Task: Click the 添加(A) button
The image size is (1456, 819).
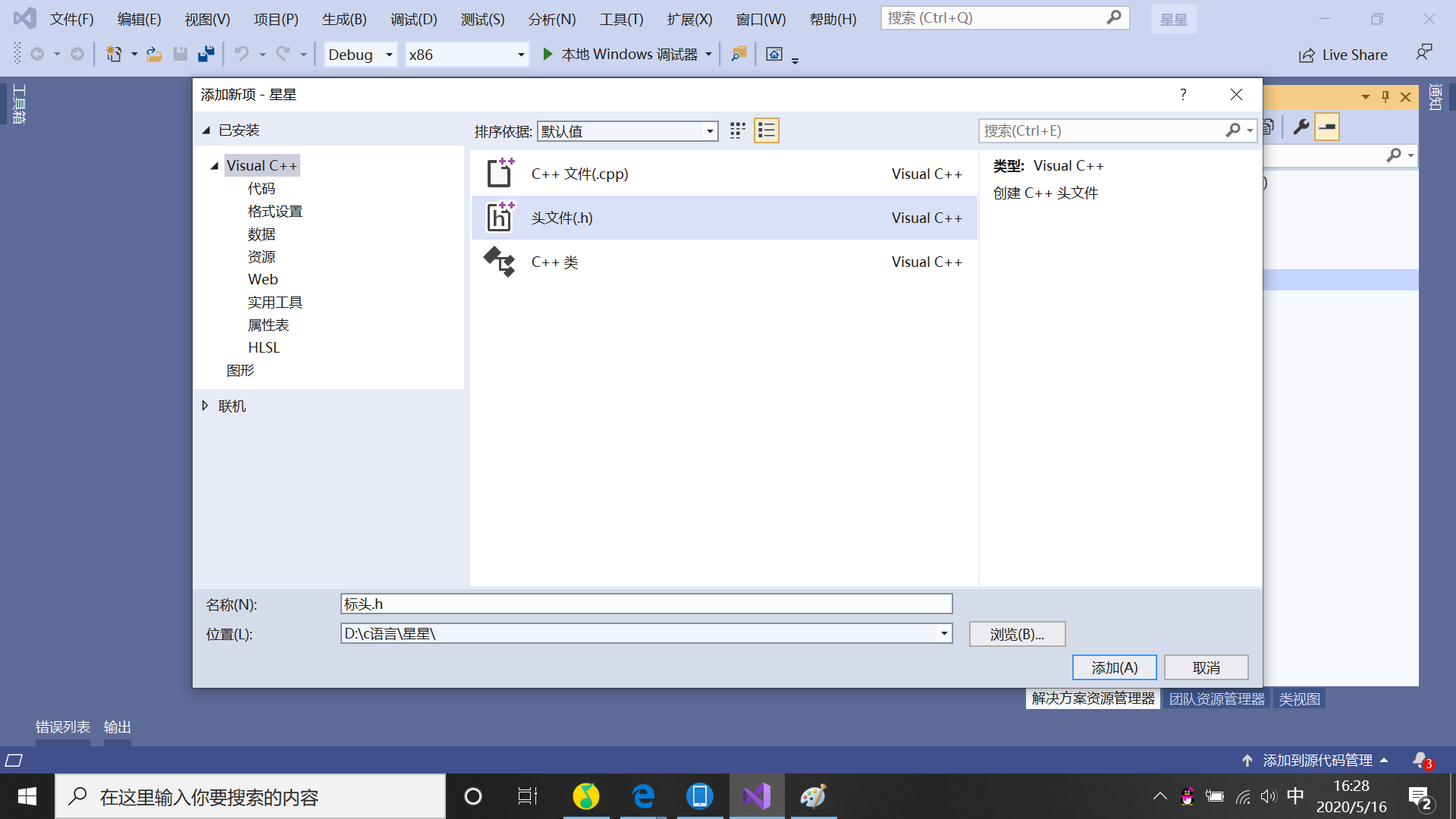Action: tap(1114, 667)
